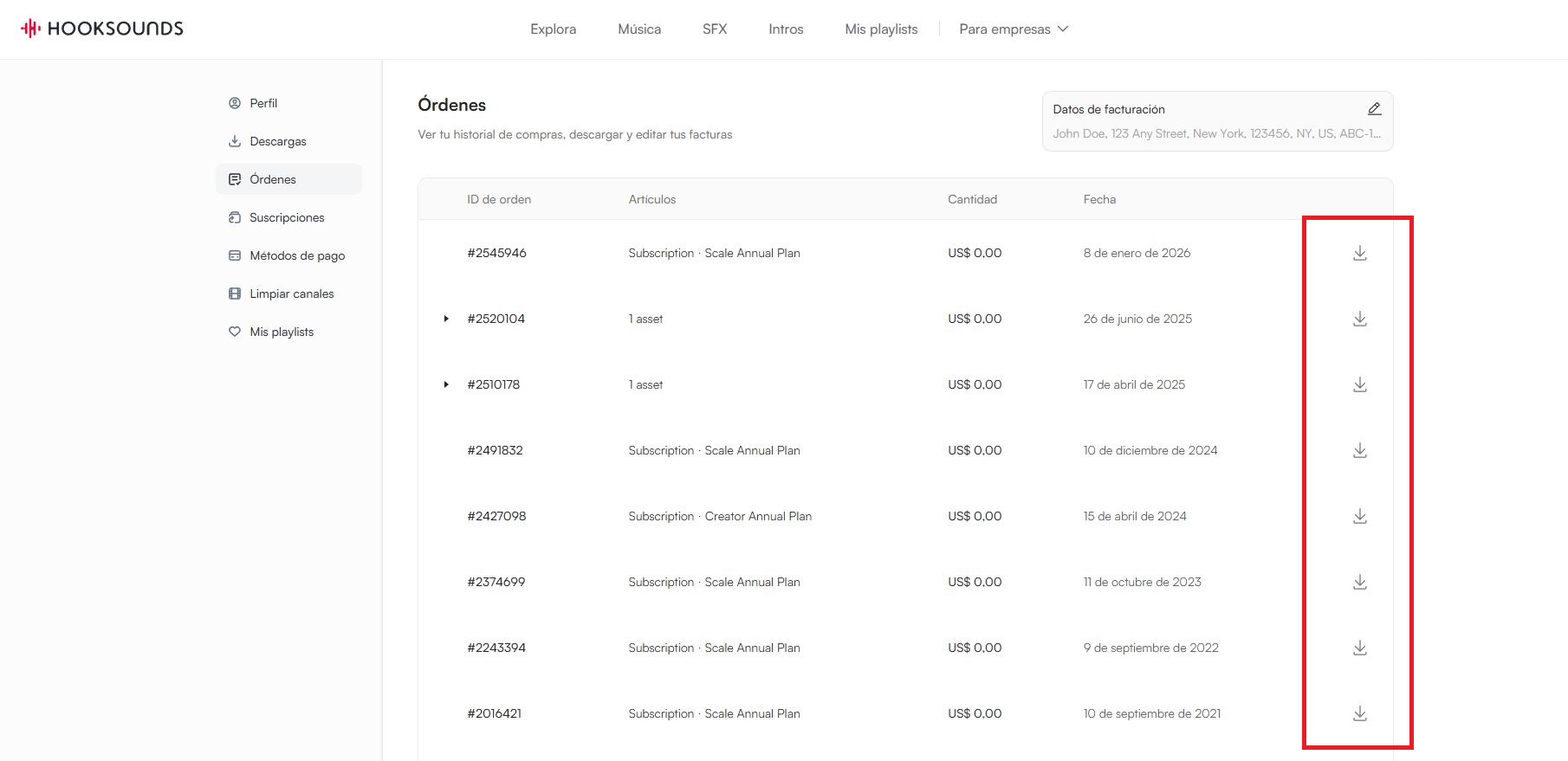Open Explora in the top navigation

(553, 29)
